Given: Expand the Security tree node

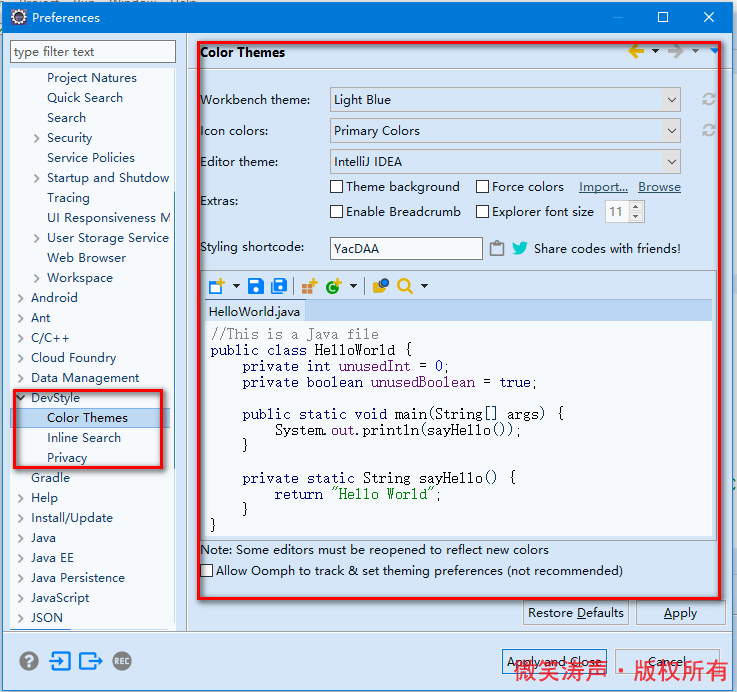Looking at the screenshot, I should pyautogui.click(x=37, y=138).
